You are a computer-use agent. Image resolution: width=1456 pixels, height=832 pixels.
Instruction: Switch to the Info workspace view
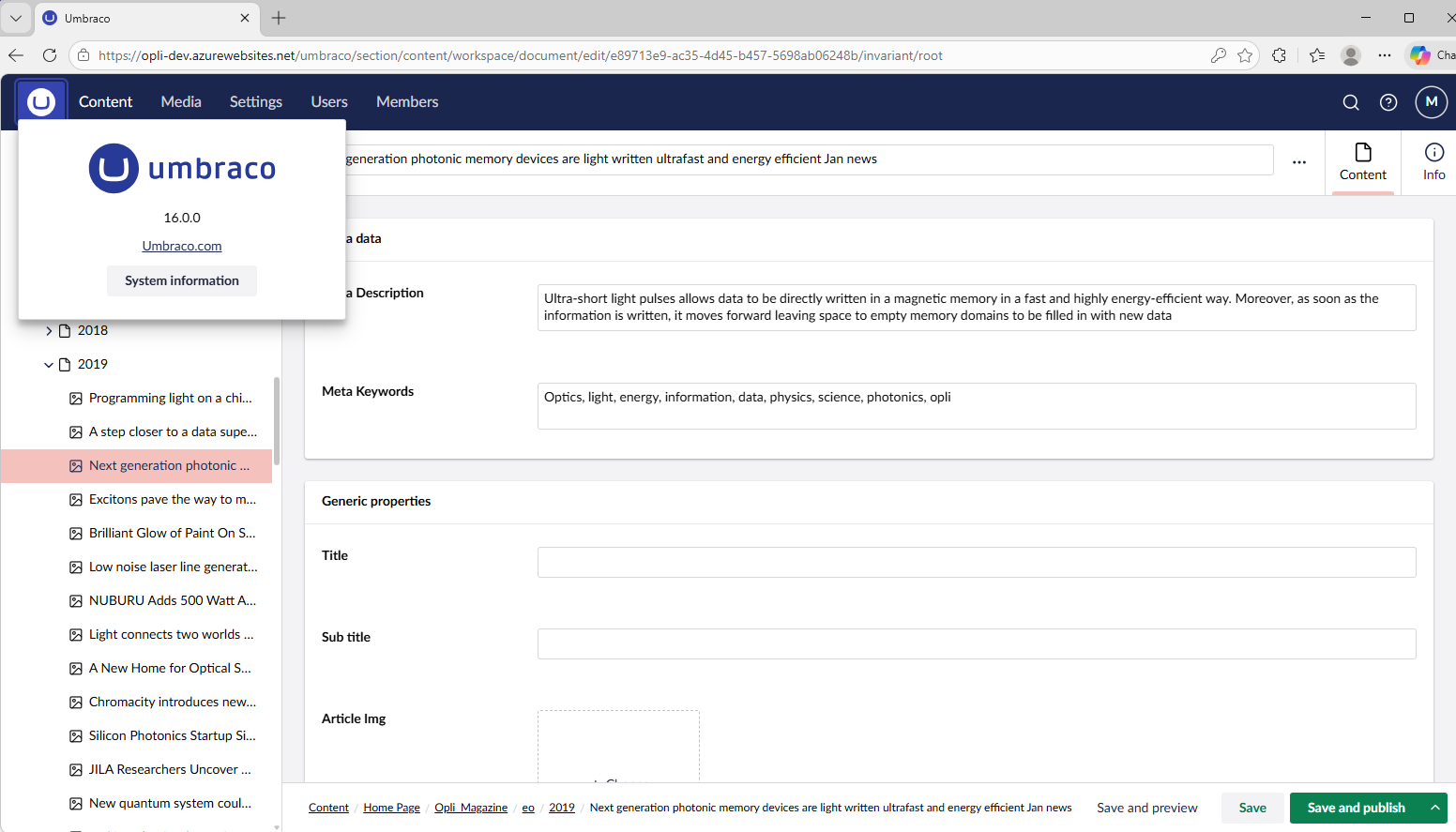click(x=1433, y=161)
